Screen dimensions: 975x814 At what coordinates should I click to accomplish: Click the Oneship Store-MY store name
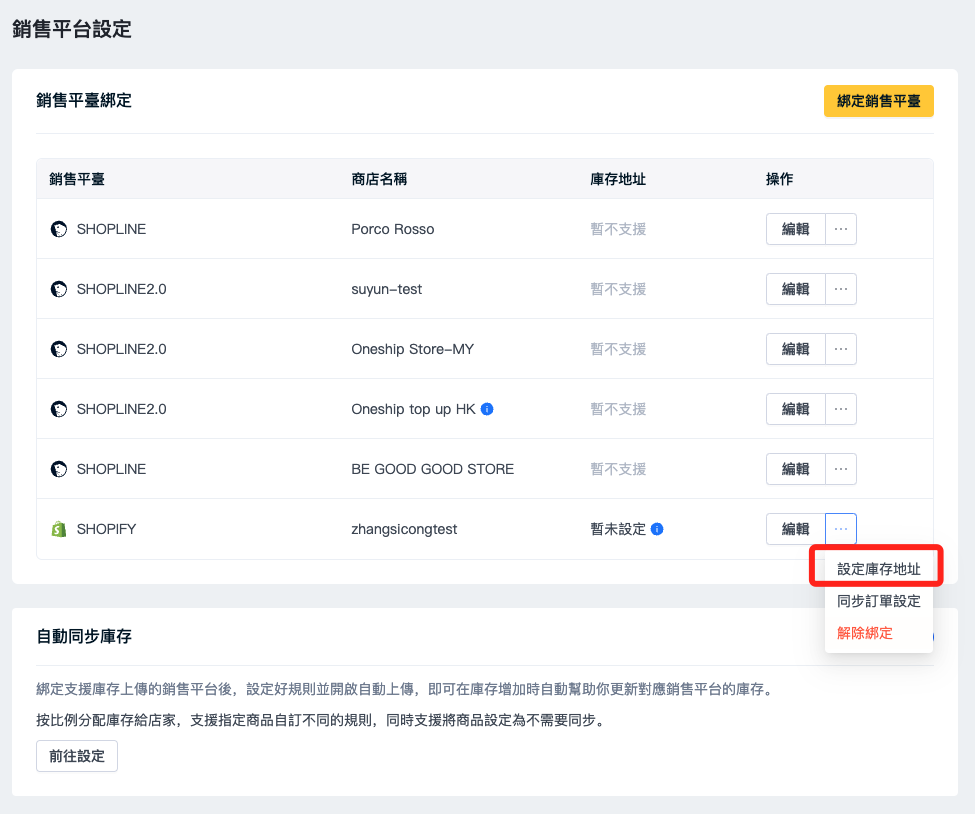(x=413, y=349)
